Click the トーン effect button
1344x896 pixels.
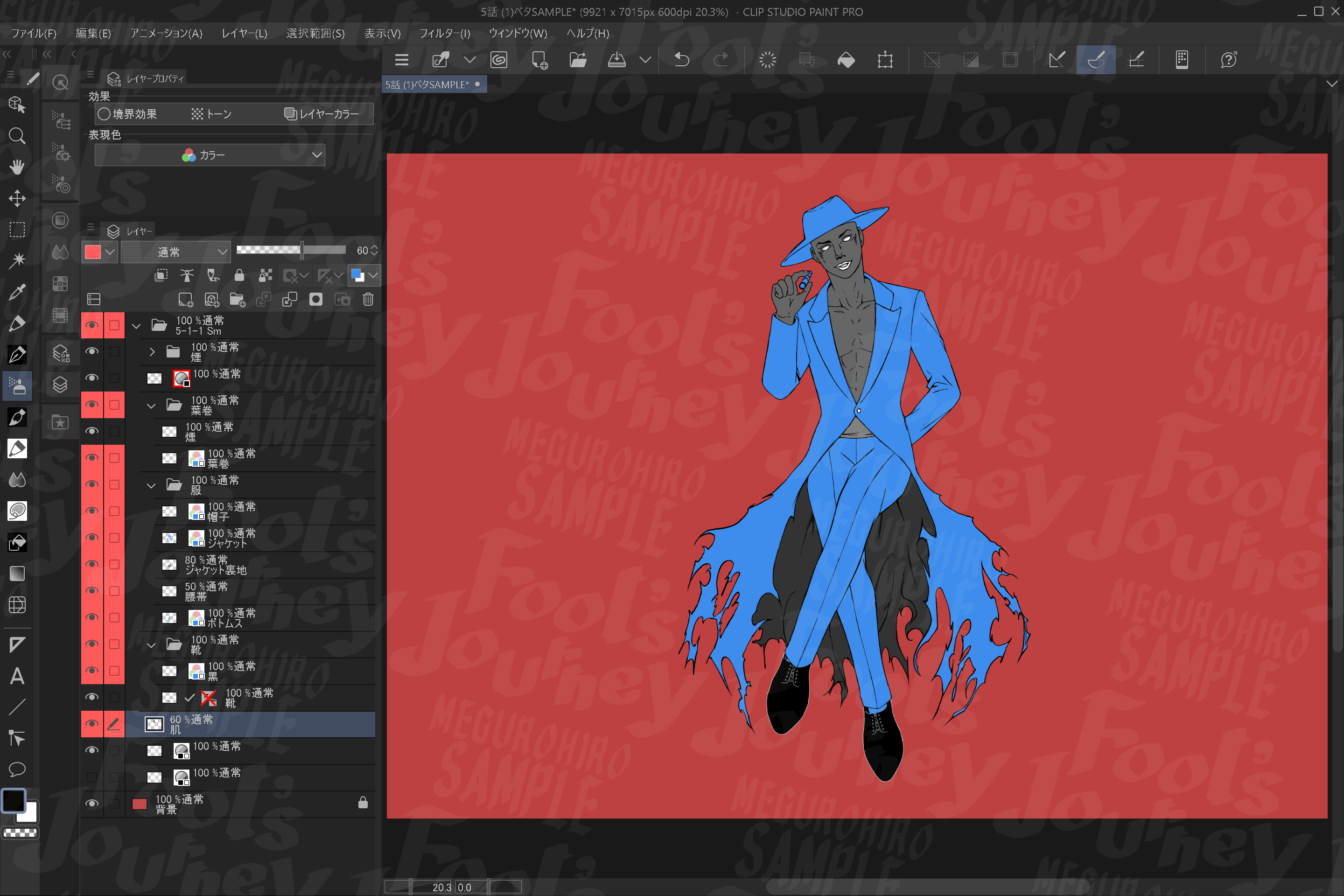pyautogui.click(x=211, y=114)
